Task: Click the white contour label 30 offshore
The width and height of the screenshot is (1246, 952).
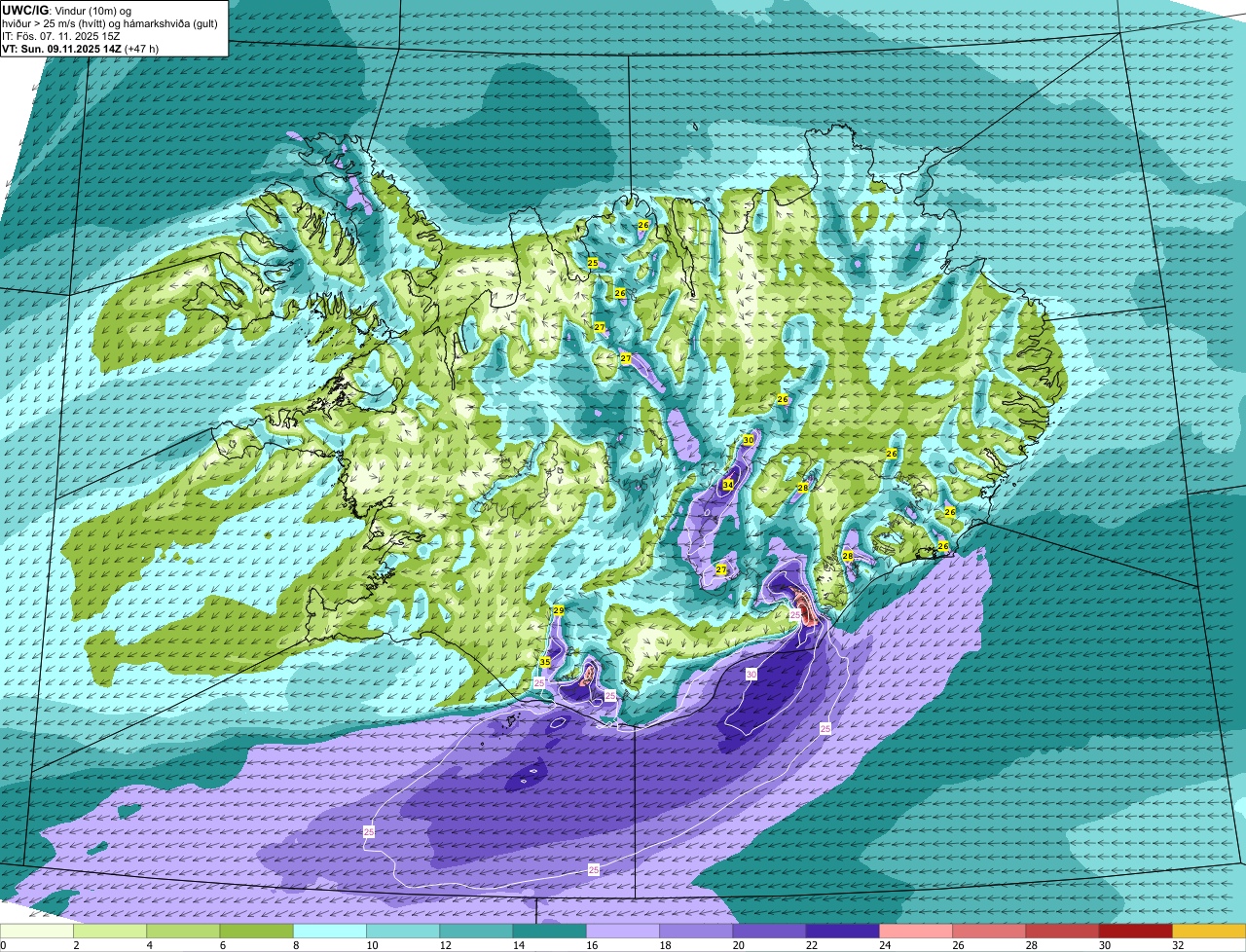Action: [751, 675]
